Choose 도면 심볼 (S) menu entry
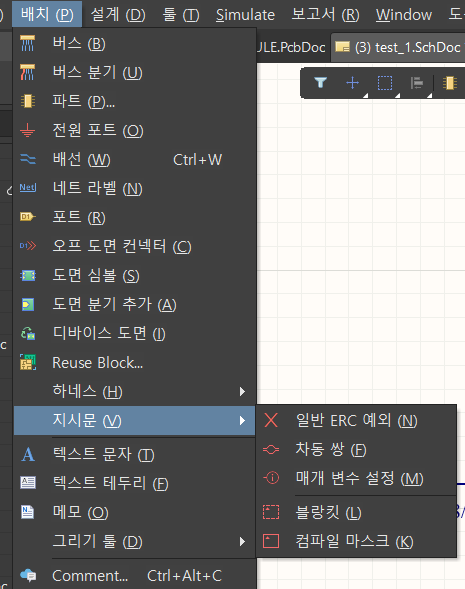 134,275
